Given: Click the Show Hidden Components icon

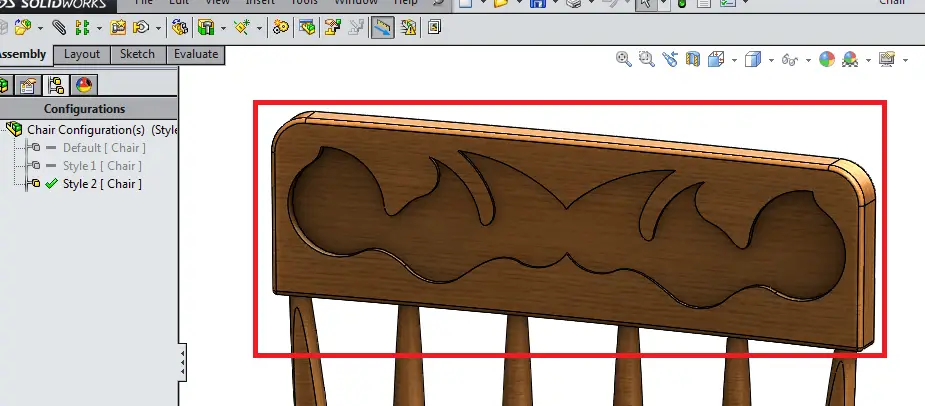Looking at the screenshot, I should pos(180,27).
